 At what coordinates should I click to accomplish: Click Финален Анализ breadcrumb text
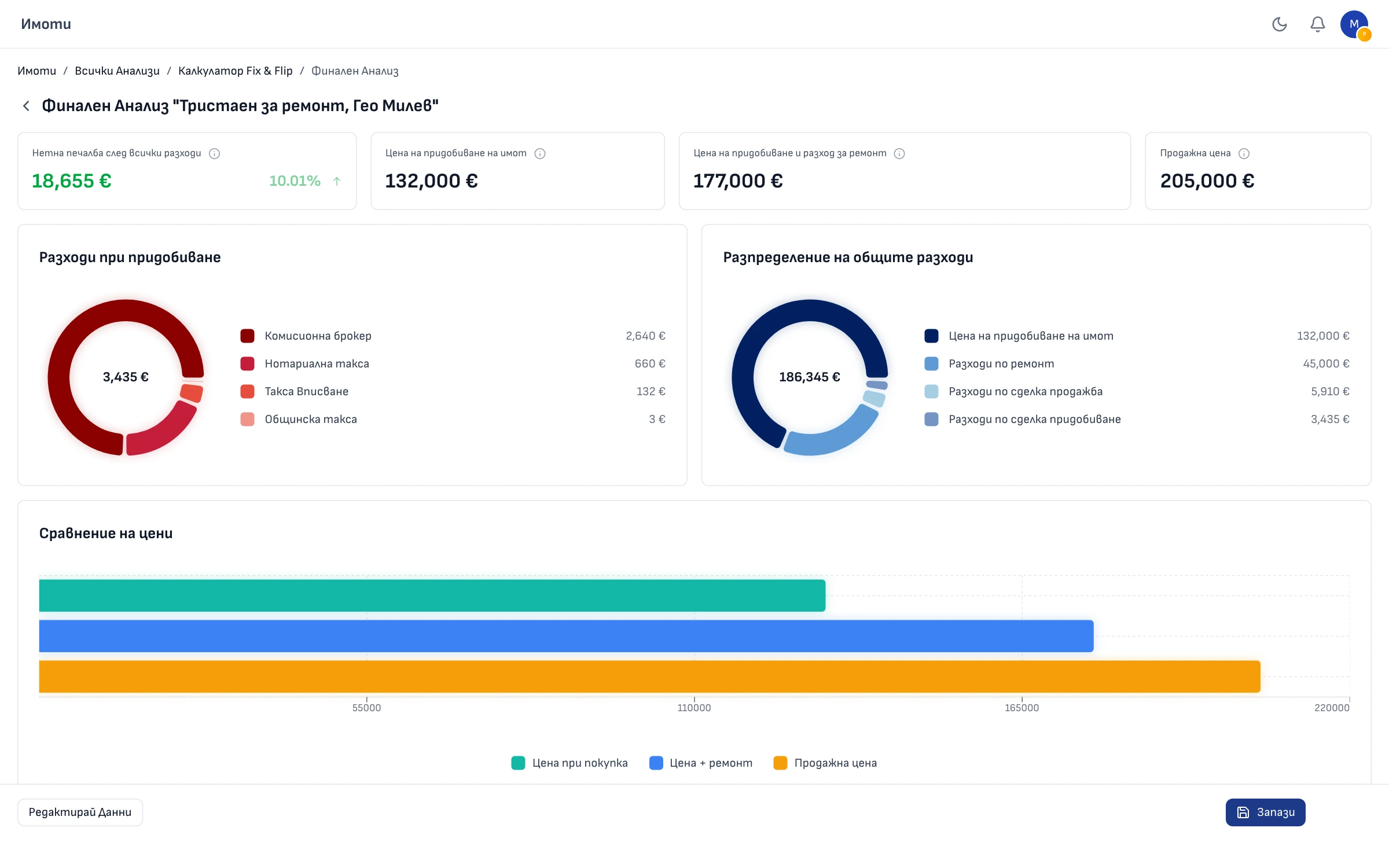point(355,71)
